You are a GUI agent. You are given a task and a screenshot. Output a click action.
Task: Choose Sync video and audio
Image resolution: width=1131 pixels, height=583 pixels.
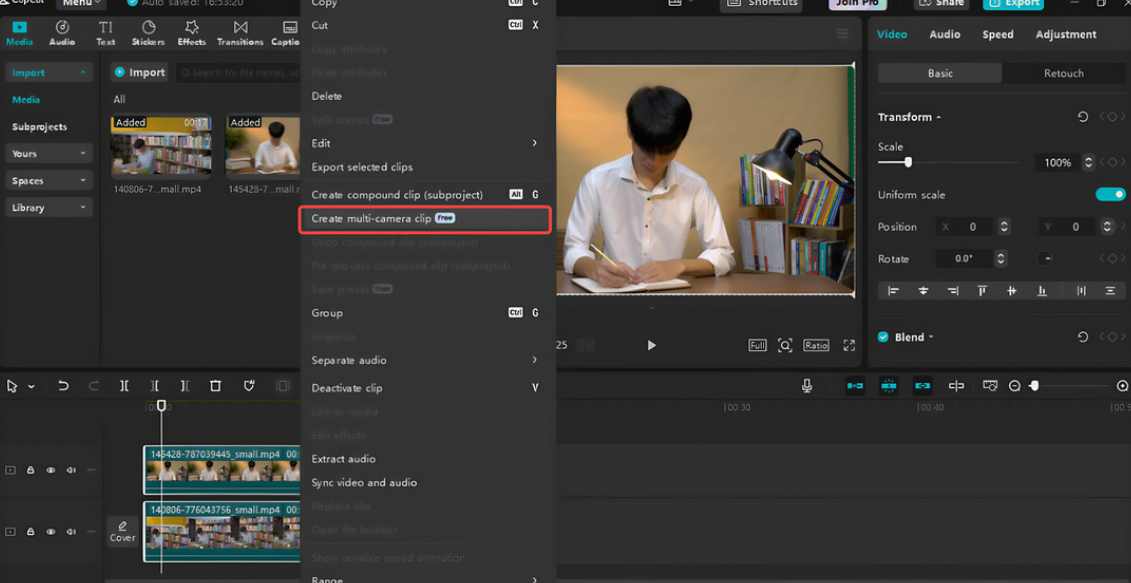tap(426, 483)
